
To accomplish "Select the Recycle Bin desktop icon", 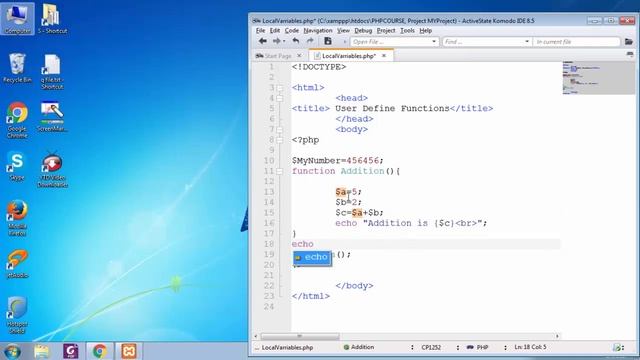I will coord(17,68).
